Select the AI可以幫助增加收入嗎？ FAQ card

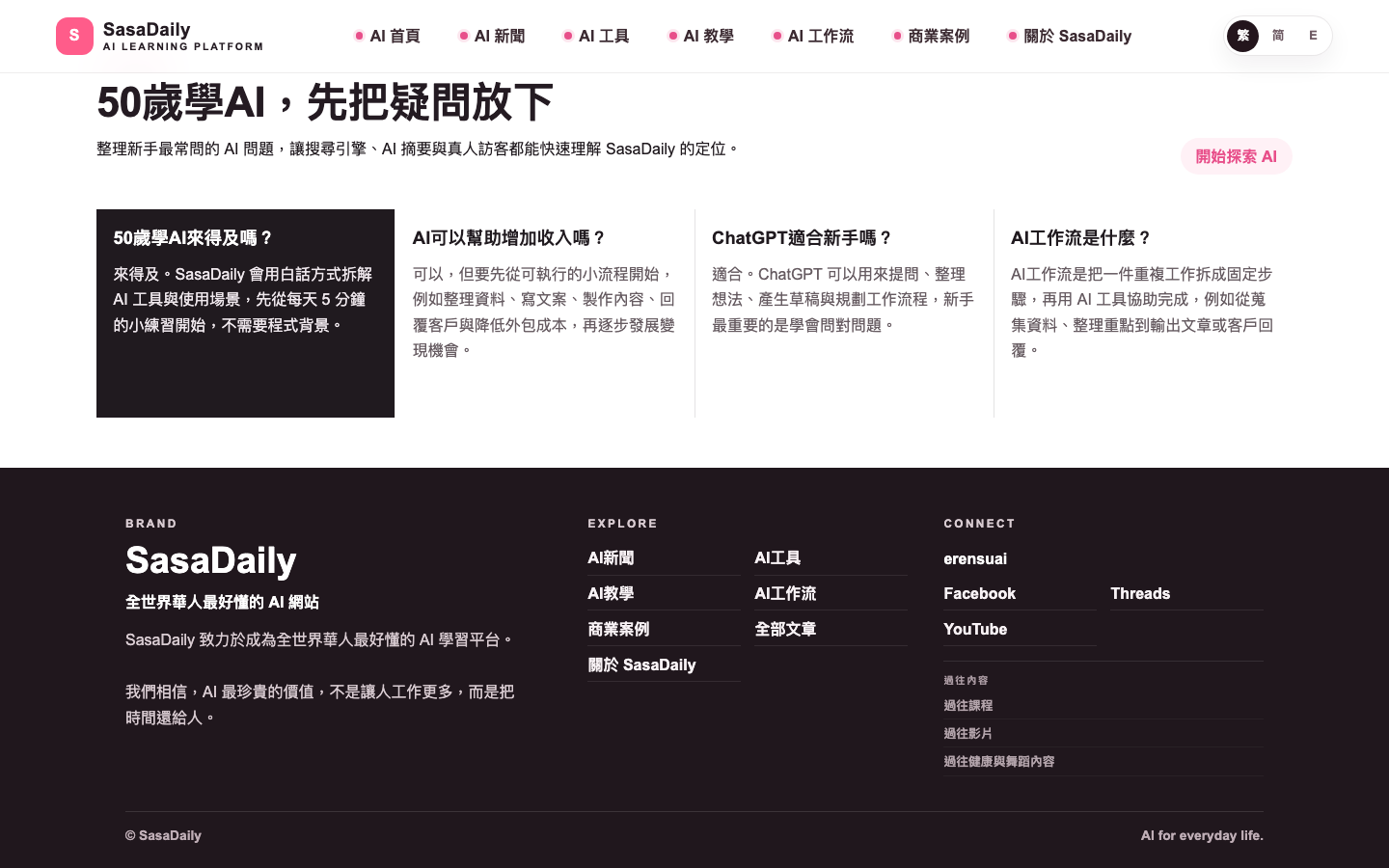pyautogui.click(x=545, y=313)
